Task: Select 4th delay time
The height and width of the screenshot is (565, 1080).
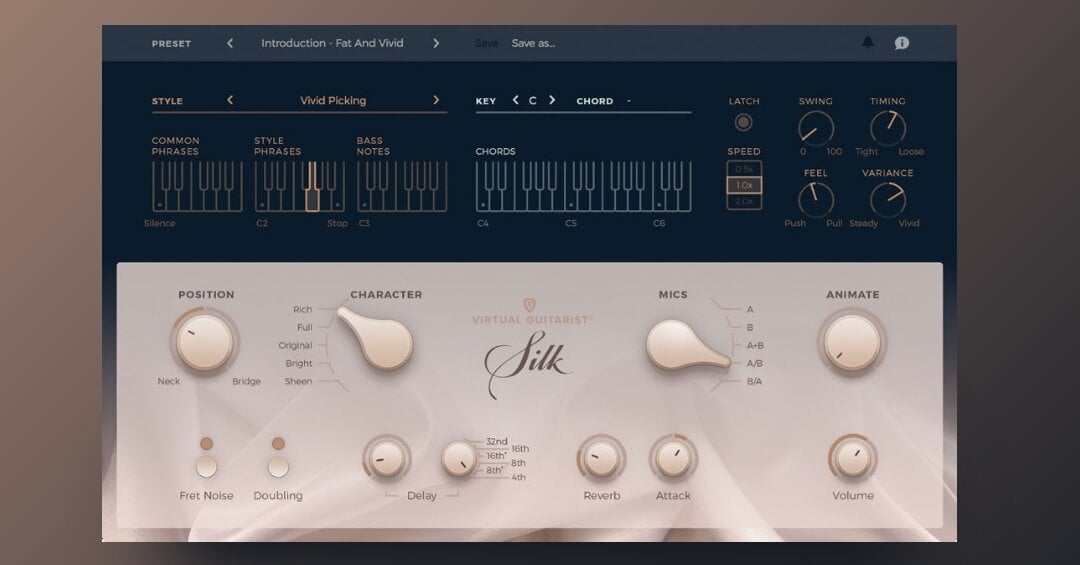Action: [519, 477]
